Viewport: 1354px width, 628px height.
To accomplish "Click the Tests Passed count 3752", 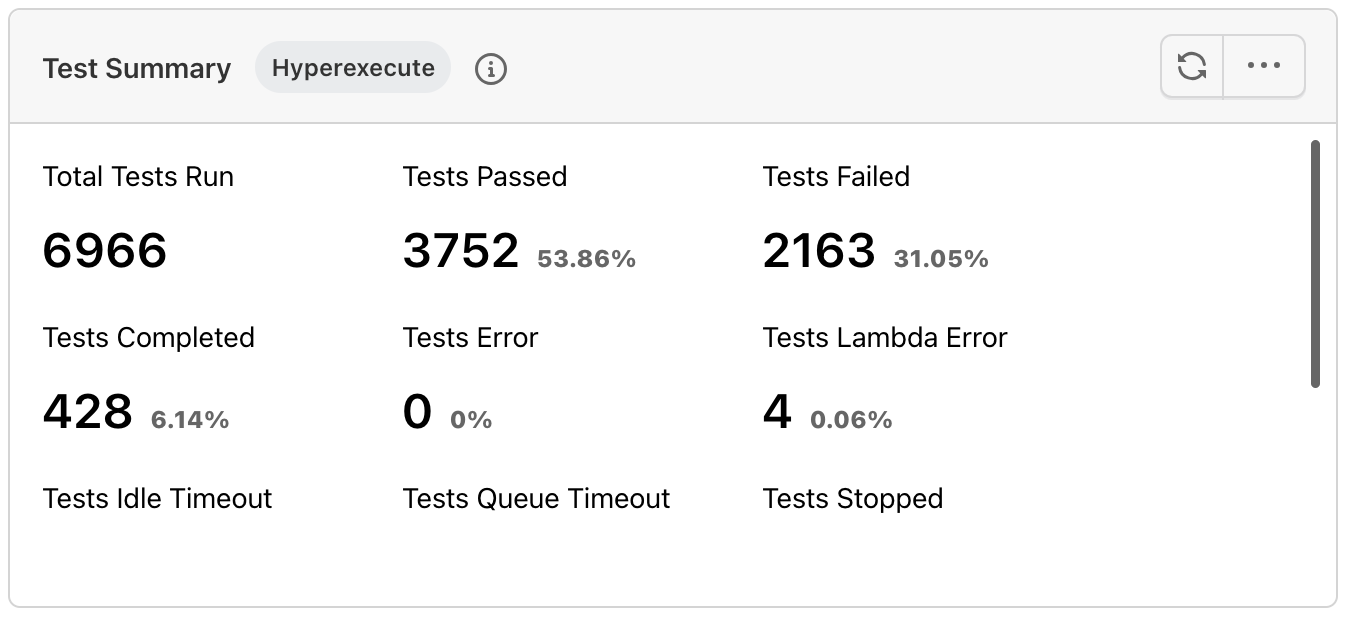I will coord(461,250).
